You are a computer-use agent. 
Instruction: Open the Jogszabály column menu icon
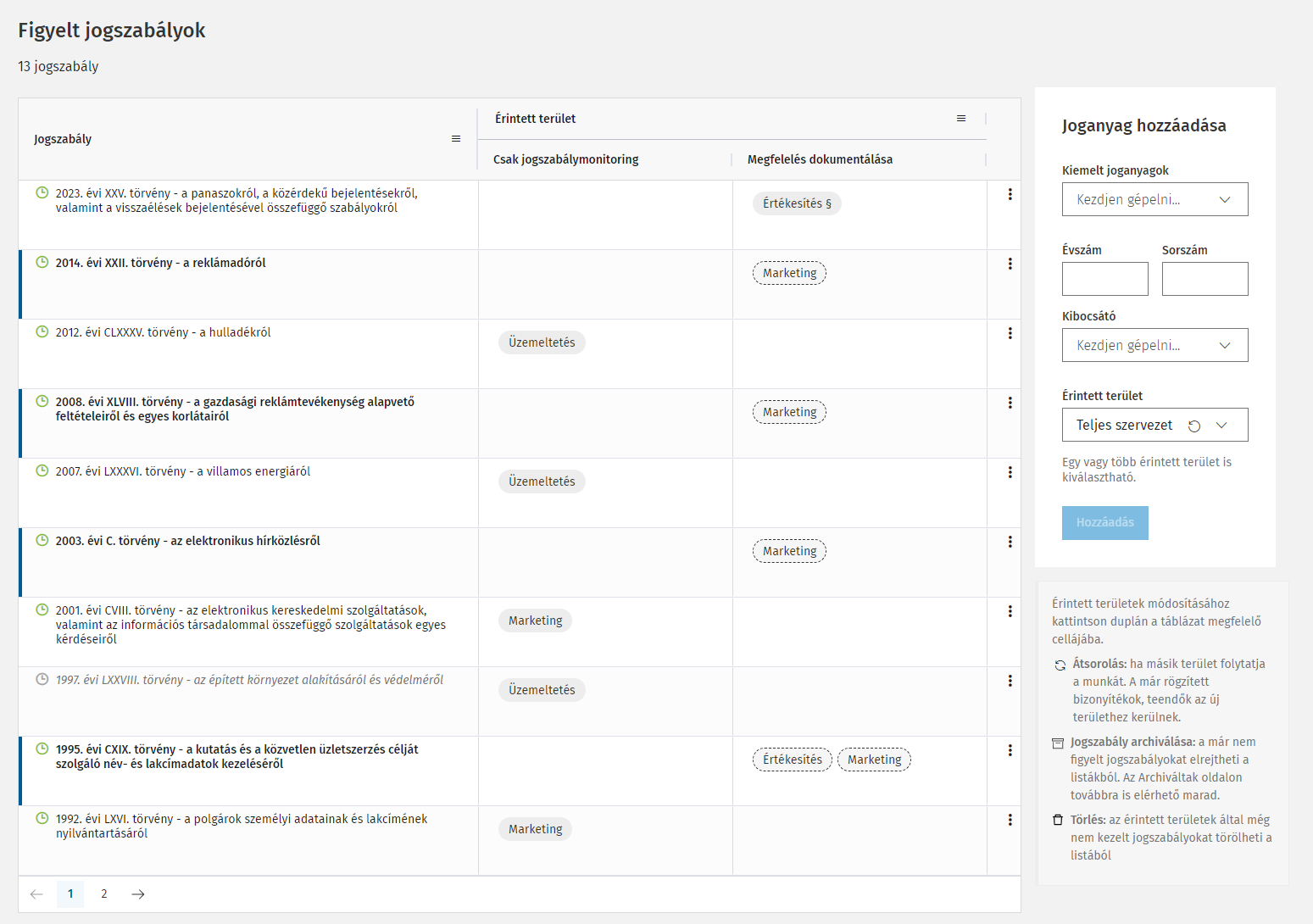coord(456,139)
